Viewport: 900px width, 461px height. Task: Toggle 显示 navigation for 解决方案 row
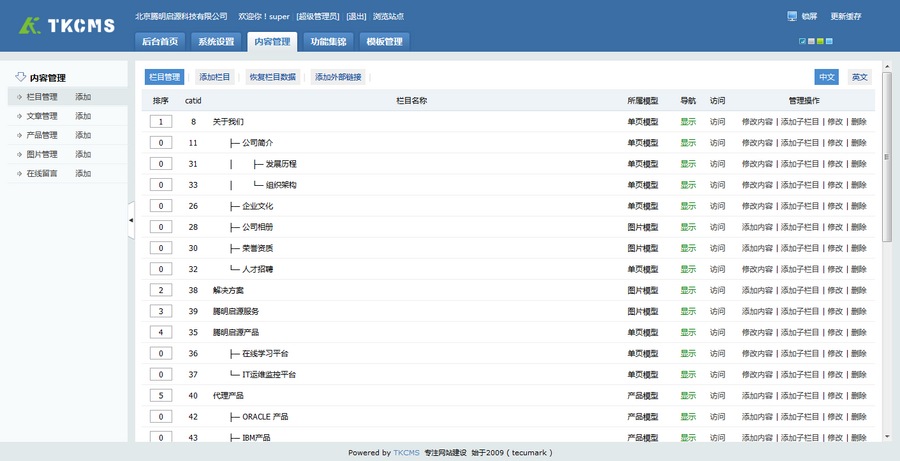click(x=688, y=290)
